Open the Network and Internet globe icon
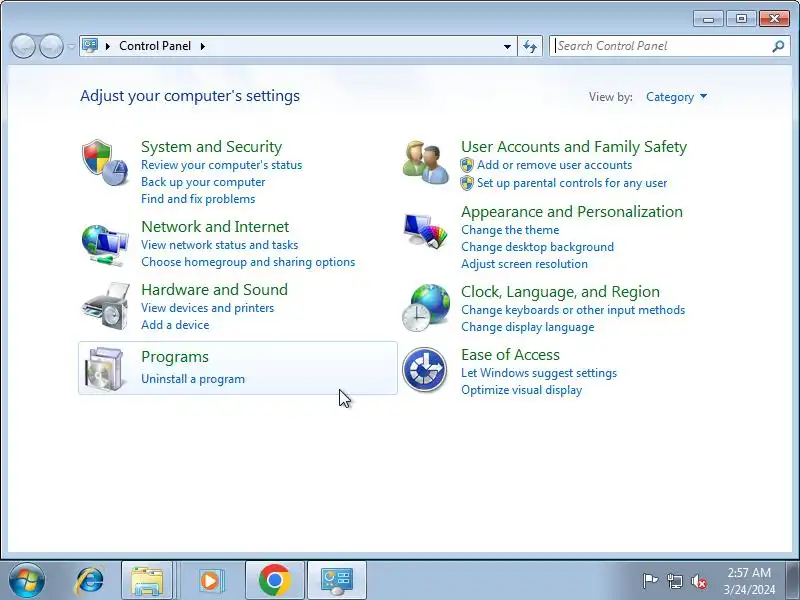 click(x=105, y=245)
